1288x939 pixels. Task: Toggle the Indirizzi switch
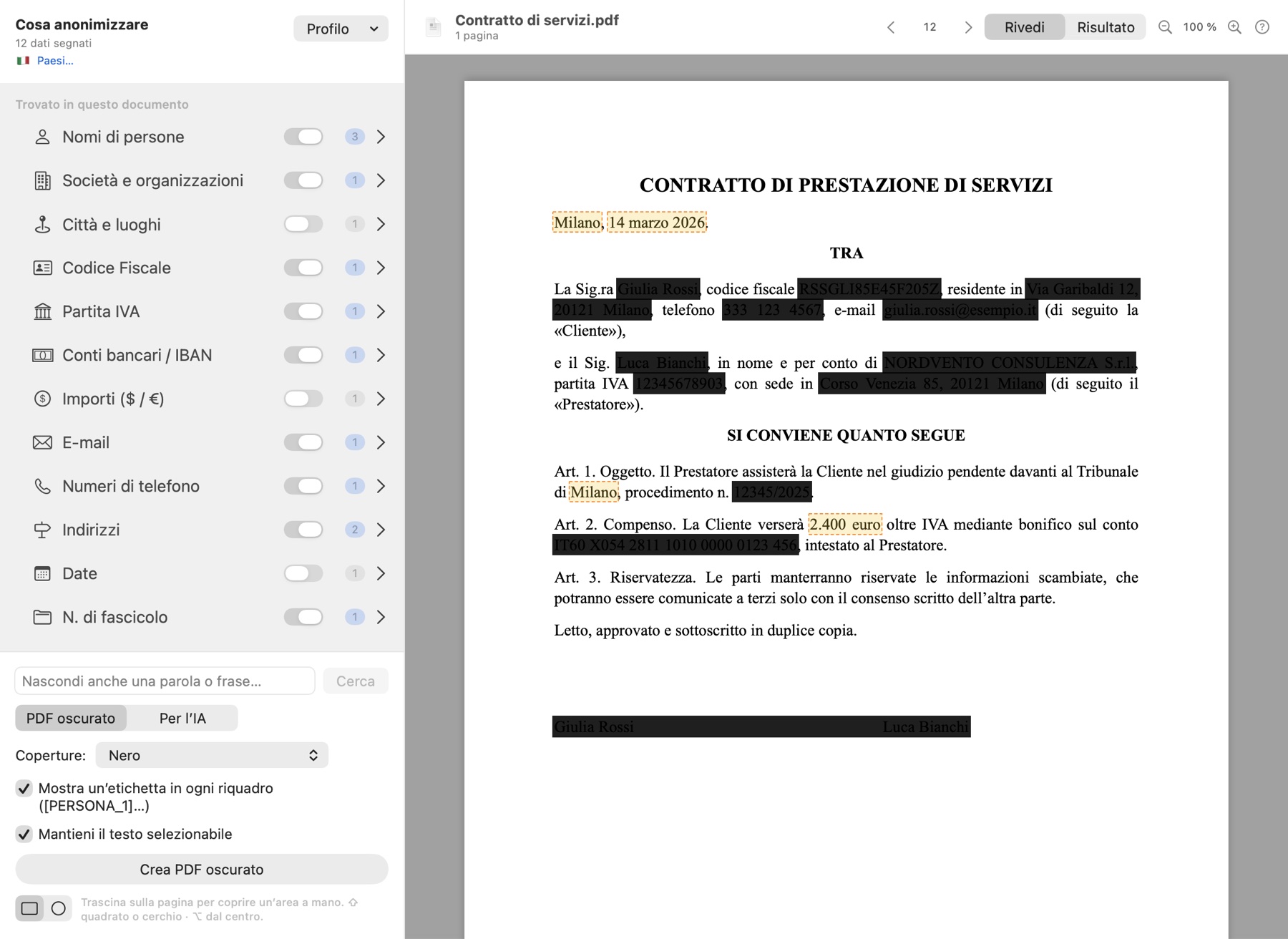click(x=303, y=530)
